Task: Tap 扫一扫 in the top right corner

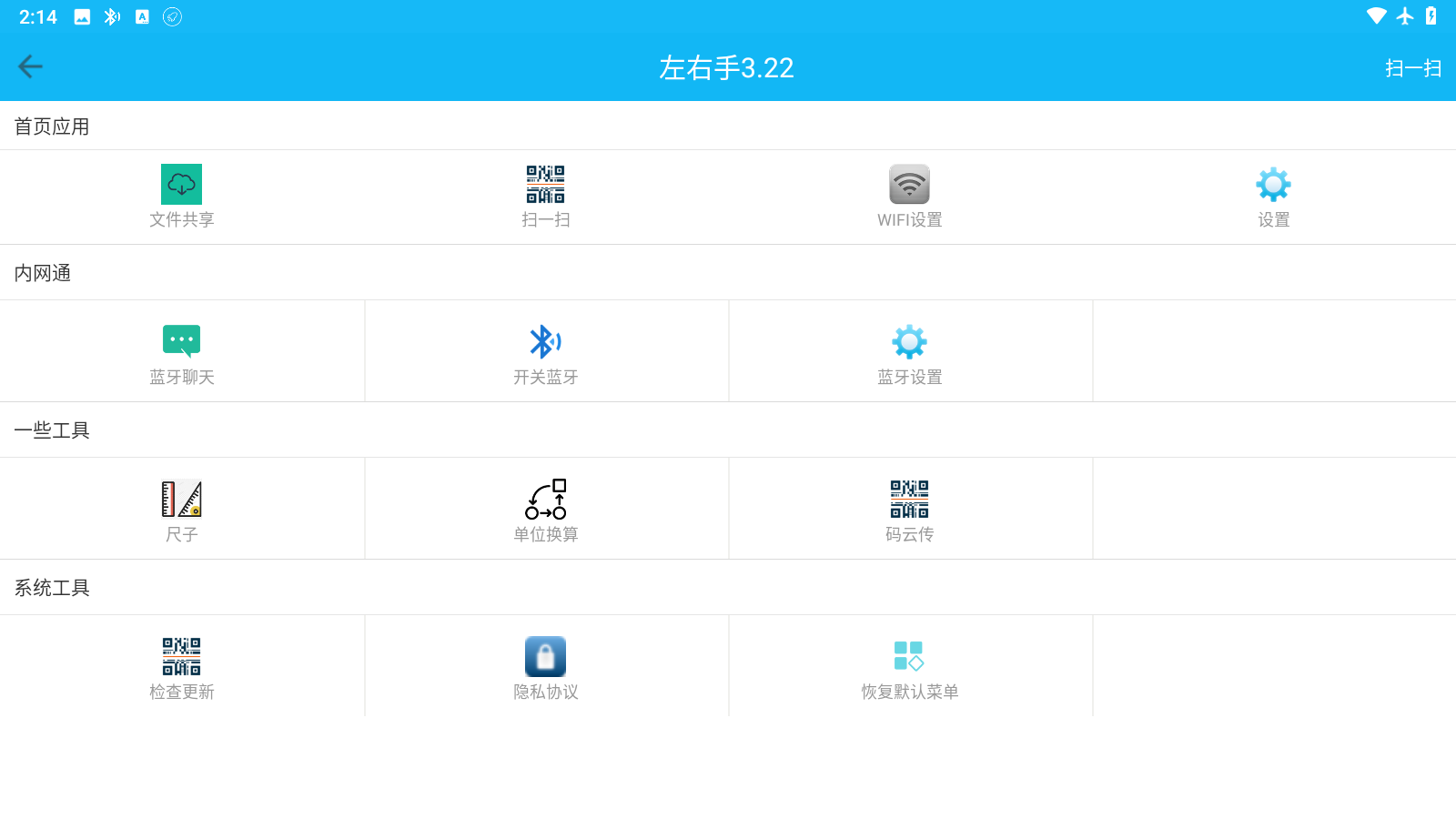Action: tap(1412, 66)
